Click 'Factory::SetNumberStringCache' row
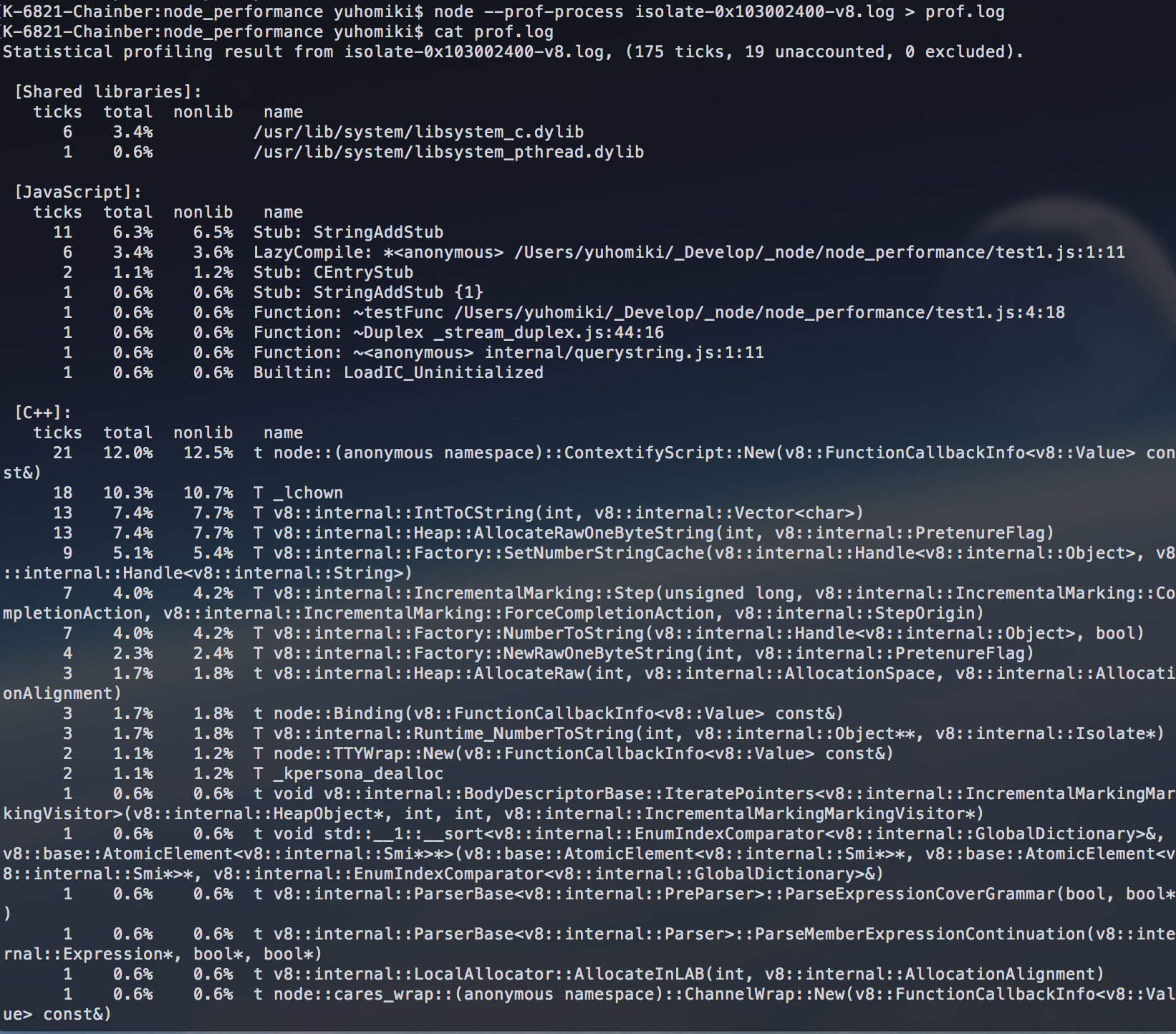1176x1034 pixels. coord(588,563)
